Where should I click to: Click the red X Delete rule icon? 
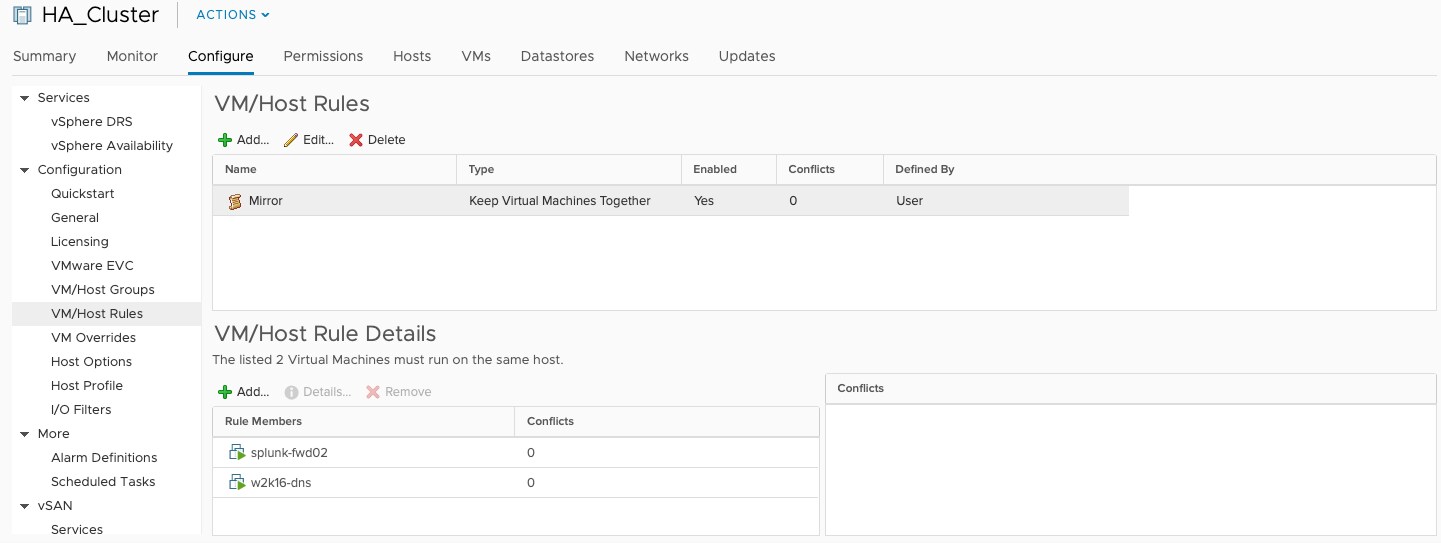(356, 140)
